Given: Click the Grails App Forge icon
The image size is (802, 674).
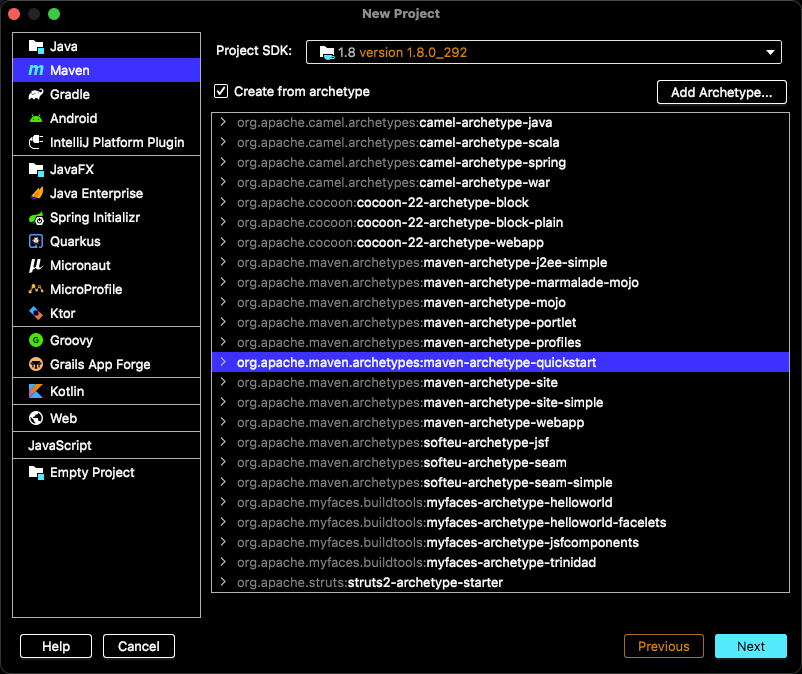Looking at the screenshot, I should [x=36, y=364].
